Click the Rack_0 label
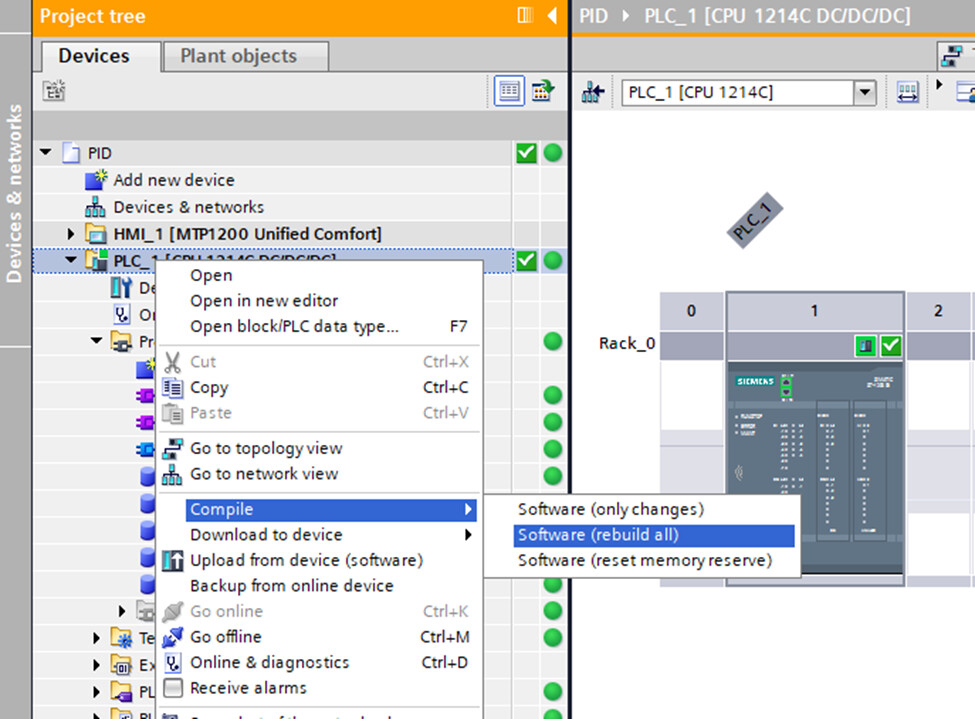The height and width of the screenshot is (719, 975). 627,344
